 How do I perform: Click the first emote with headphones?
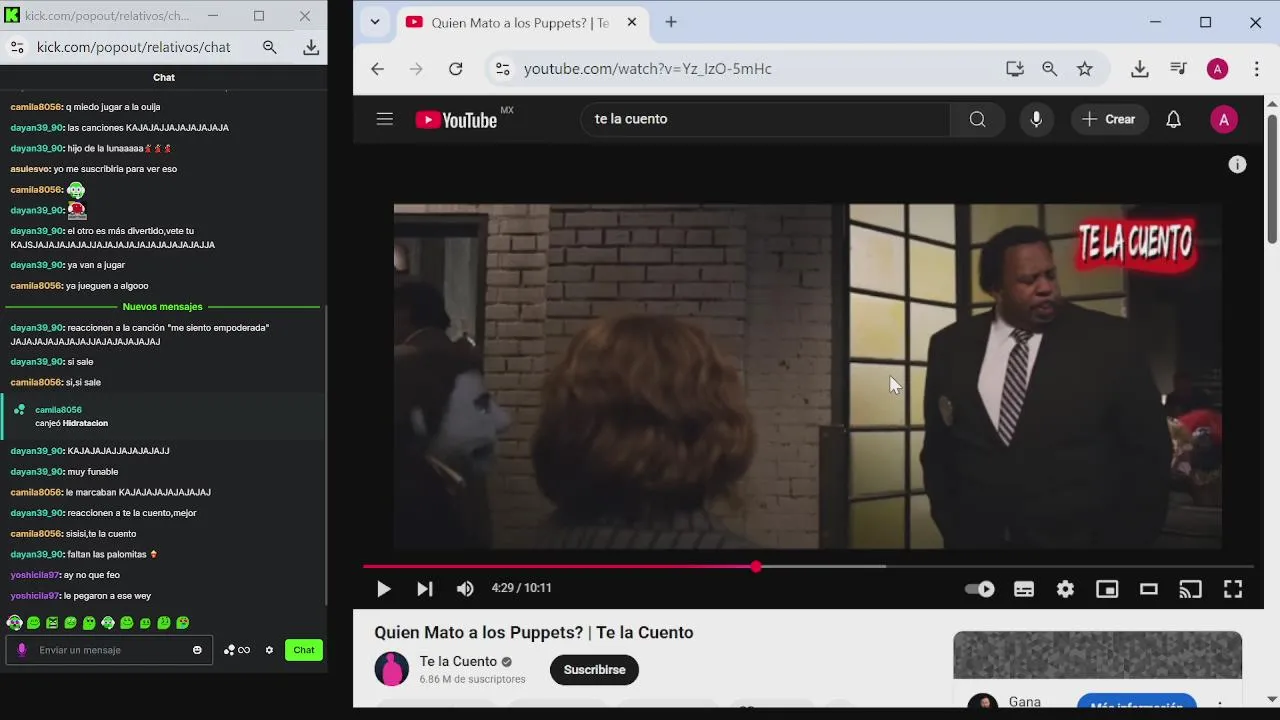pyautogui.click(x=14, y=623)
